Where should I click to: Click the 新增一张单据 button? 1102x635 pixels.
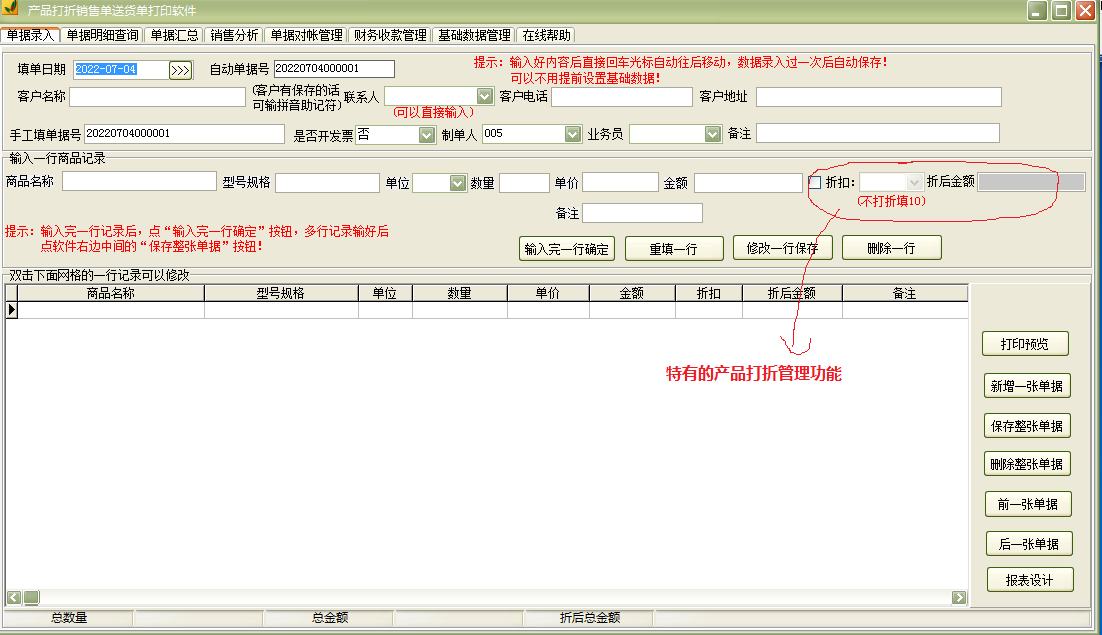(1027, 386)
